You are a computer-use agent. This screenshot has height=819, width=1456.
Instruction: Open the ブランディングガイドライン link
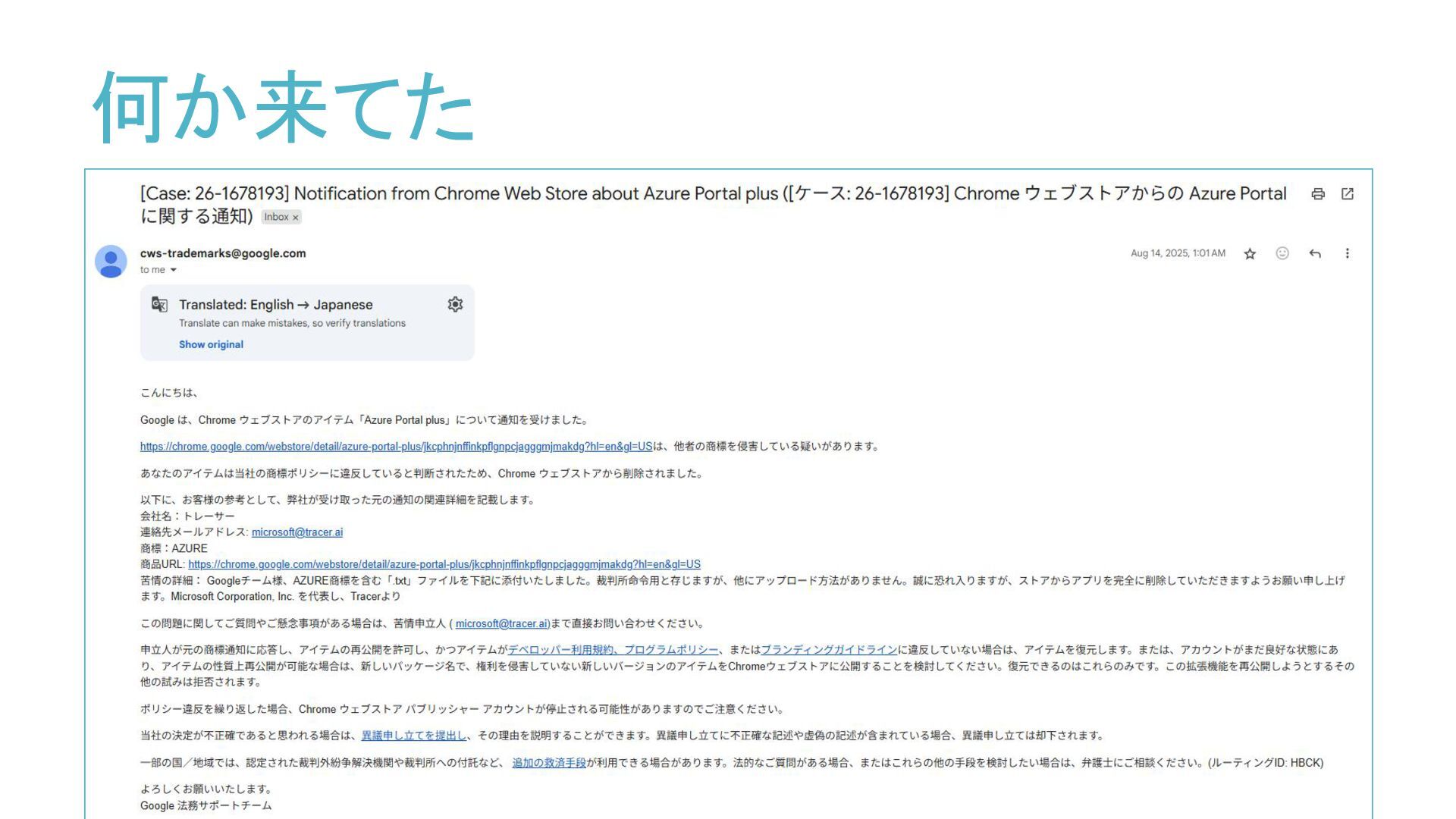click(x=828, y=650)
